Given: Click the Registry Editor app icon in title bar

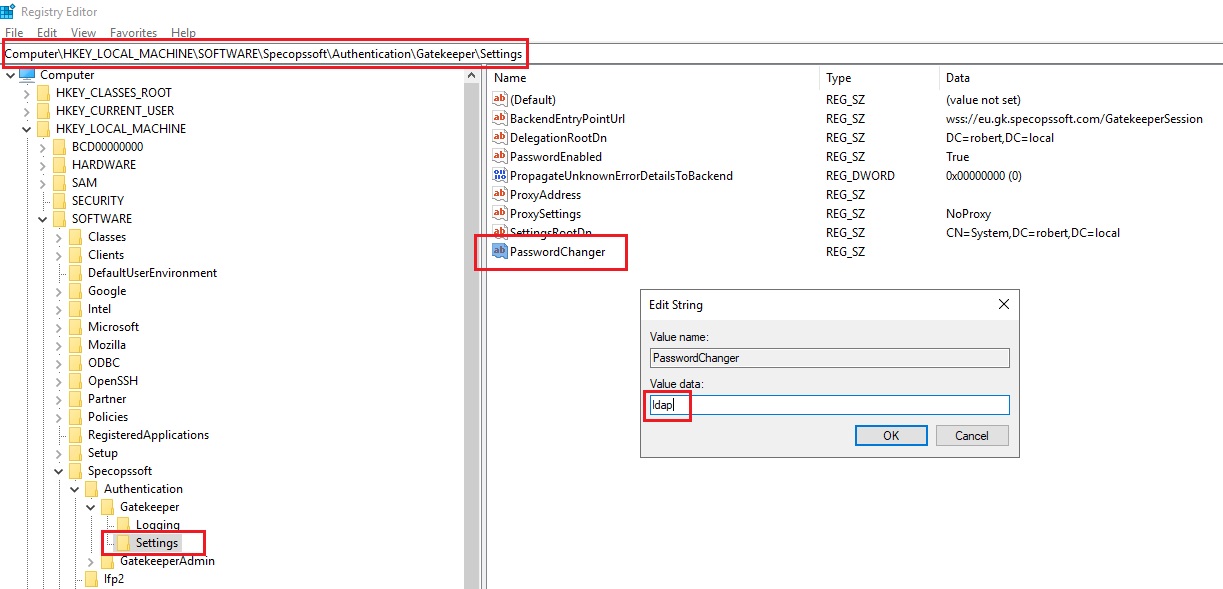Looking at the screenshot, I should (x=8, y=11).
